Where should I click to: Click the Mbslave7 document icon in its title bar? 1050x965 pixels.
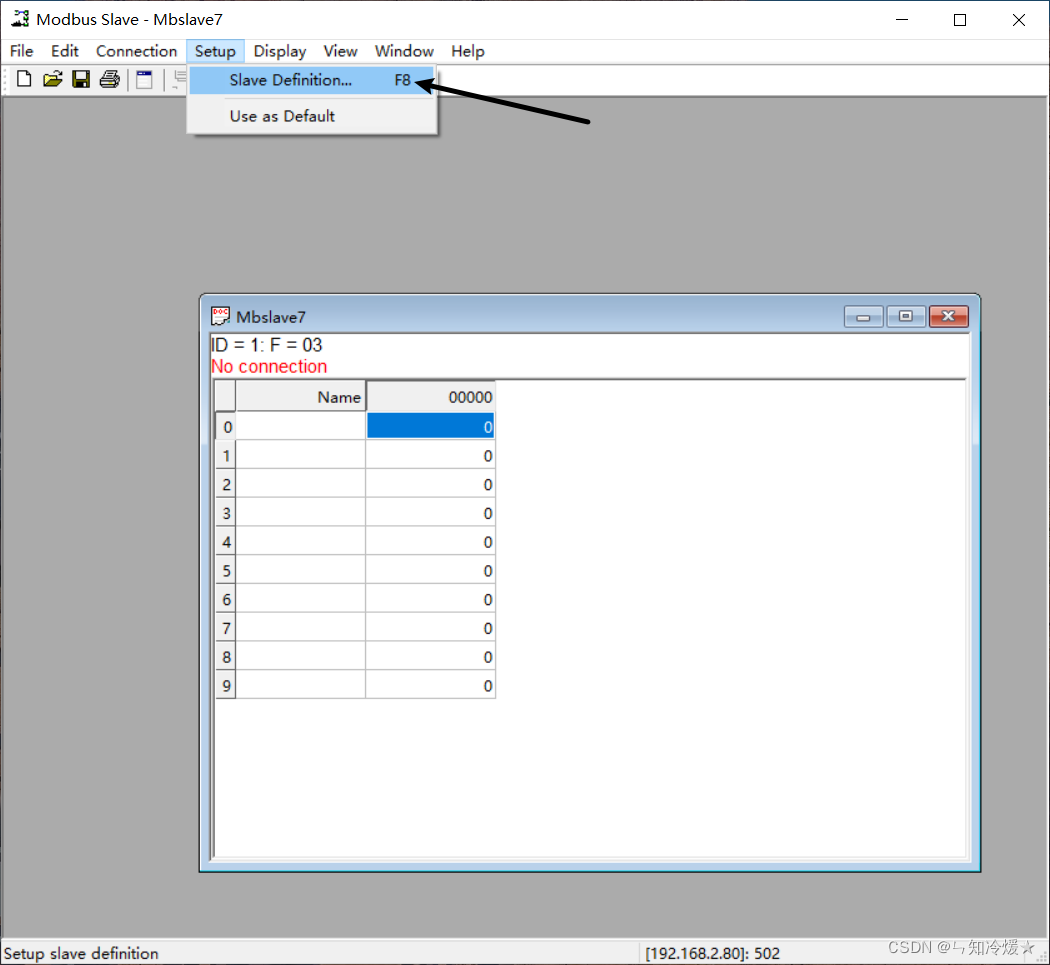tap(221, 316)
